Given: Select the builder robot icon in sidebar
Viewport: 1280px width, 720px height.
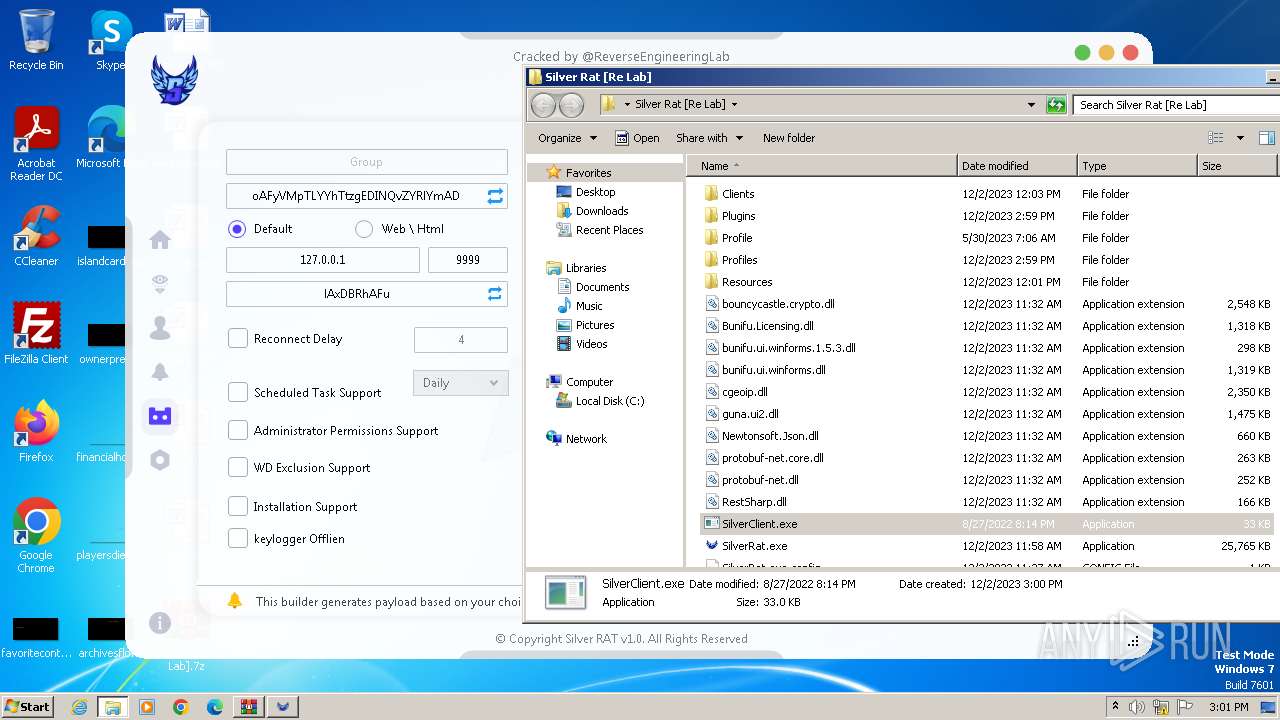Looking at the screenshot, I should pyautogui.click(x=160, y=416).
